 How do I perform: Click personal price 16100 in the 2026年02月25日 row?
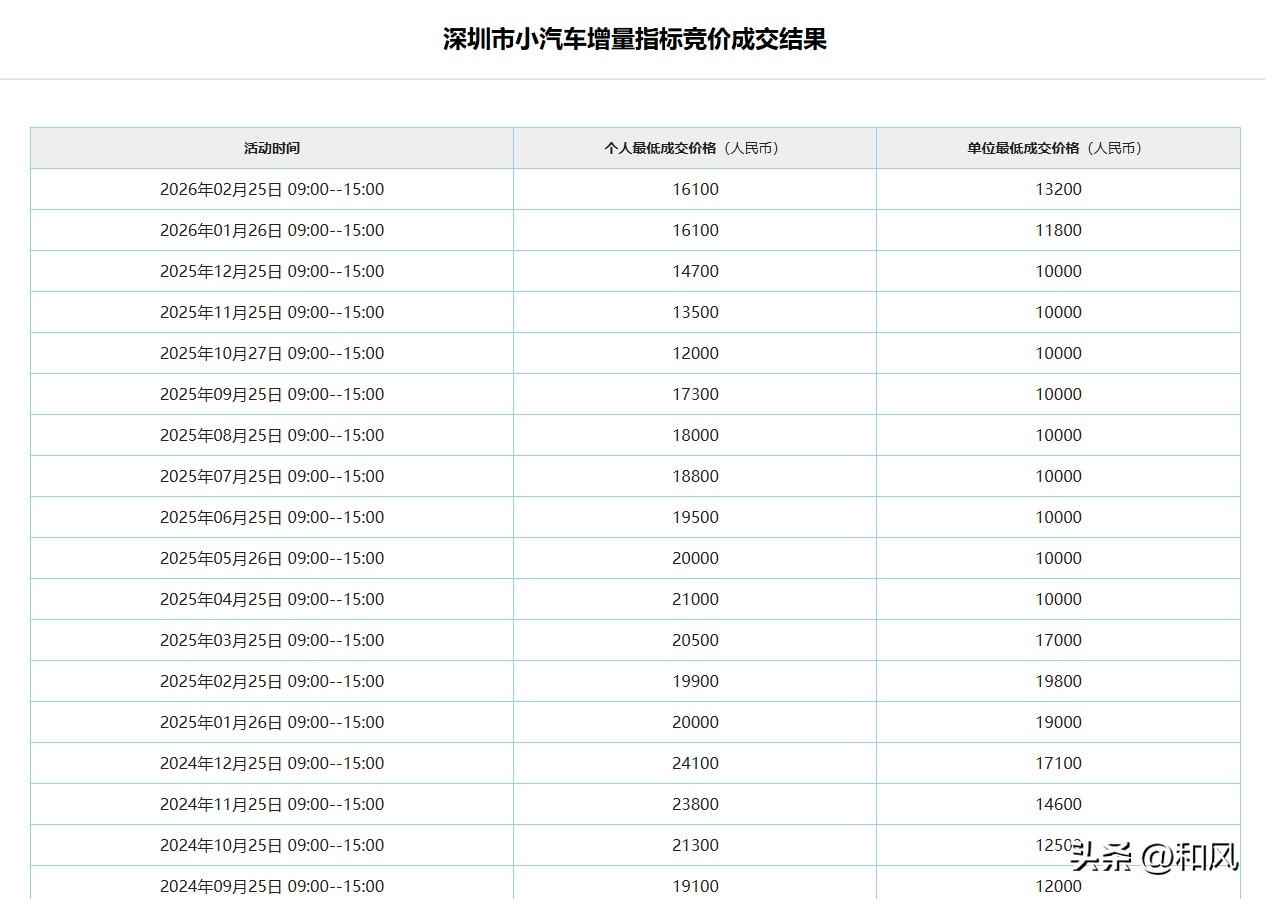click(x=695, y=189)
